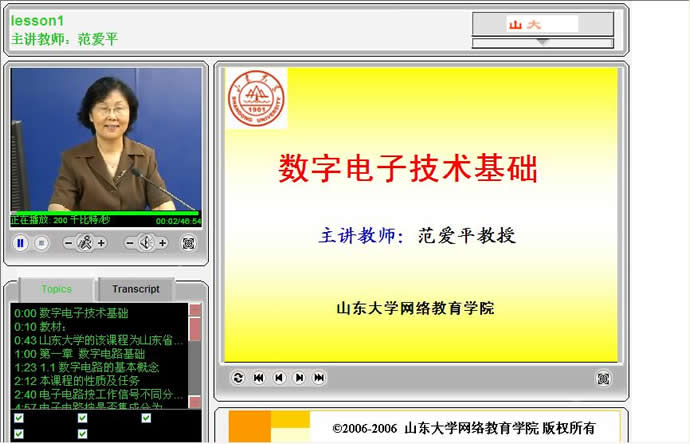690x444 pixels.
Task: Jump to topic 1:23 1.1 数字电路的基本概念
Action: click(86, 367)
